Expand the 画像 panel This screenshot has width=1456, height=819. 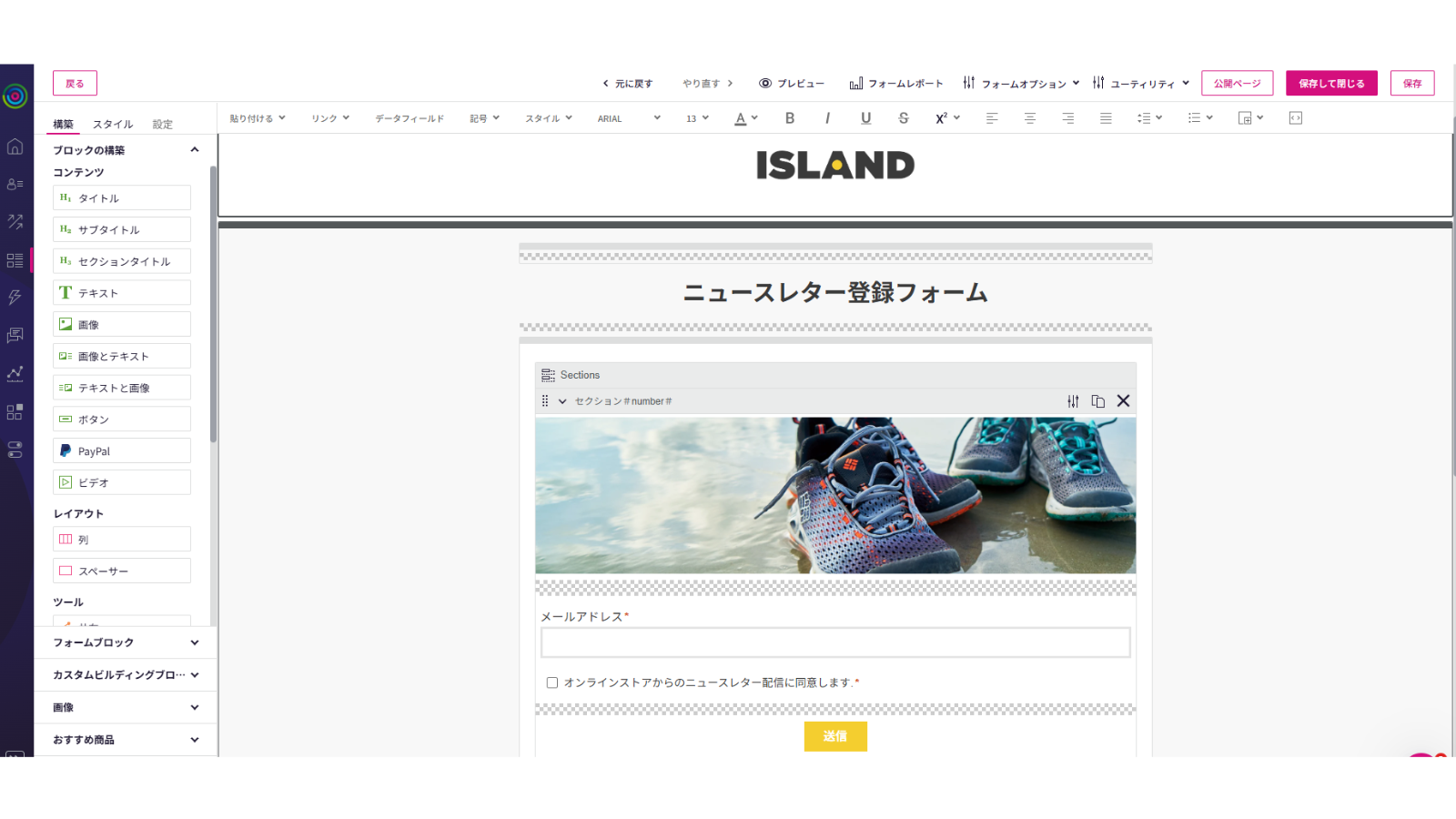pyautogui.click(x=126, y=707)
